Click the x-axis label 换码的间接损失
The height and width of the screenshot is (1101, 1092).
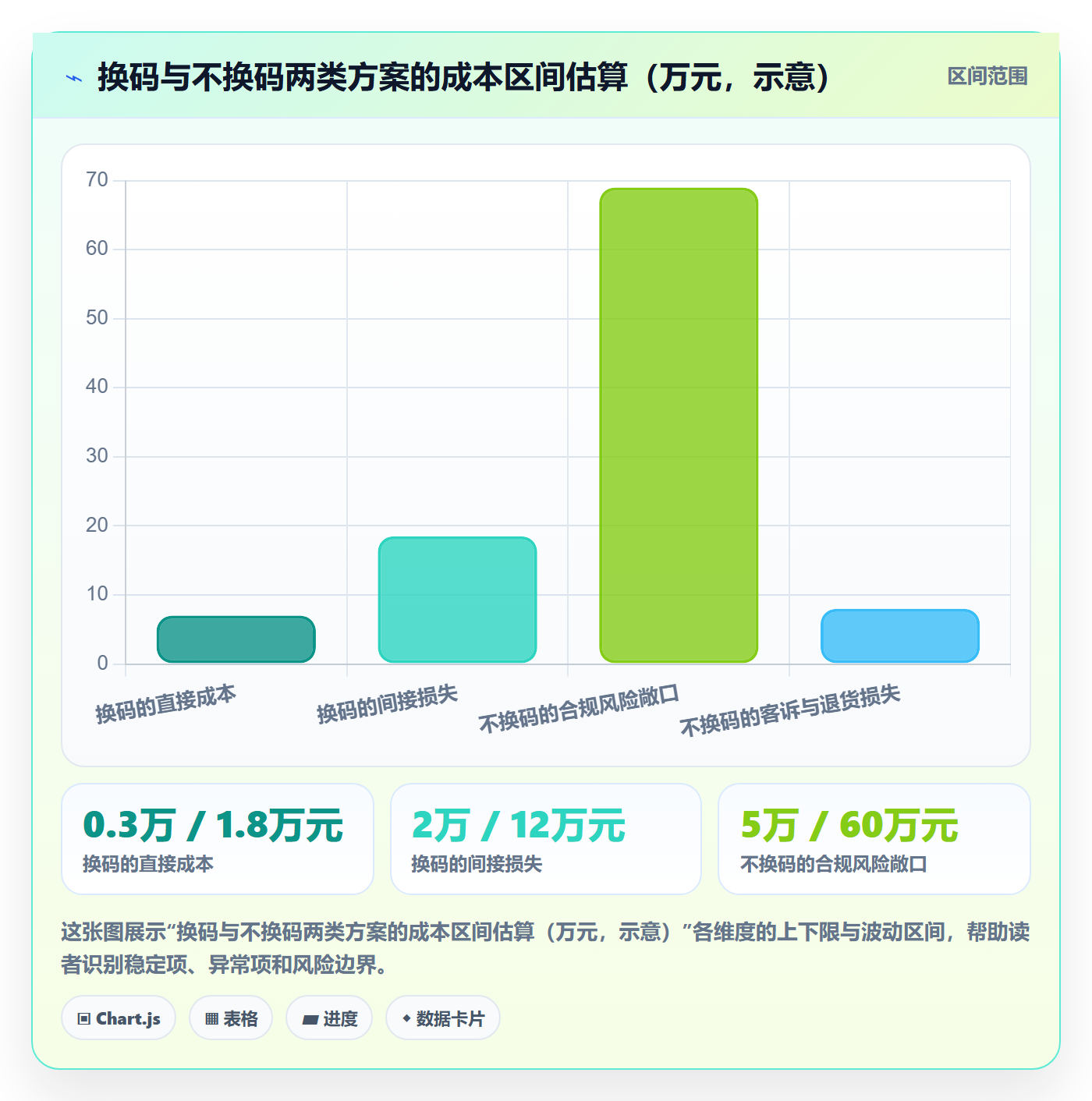tap(388, 704)
